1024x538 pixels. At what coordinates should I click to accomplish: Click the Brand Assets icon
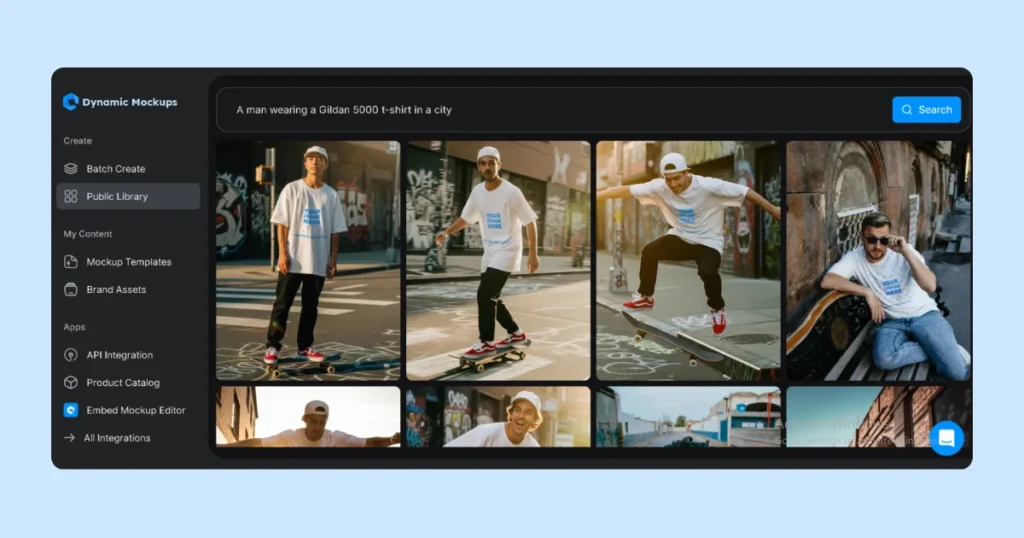[71, 290]
